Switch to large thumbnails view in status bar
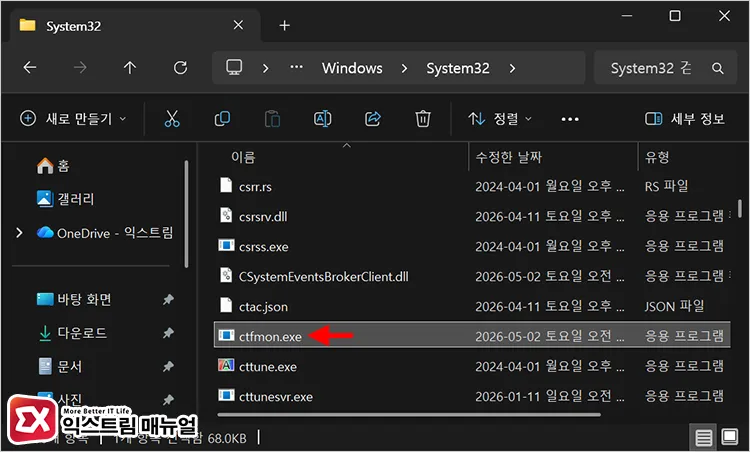This screenshot has width=750, height=452. click(730, 437)
